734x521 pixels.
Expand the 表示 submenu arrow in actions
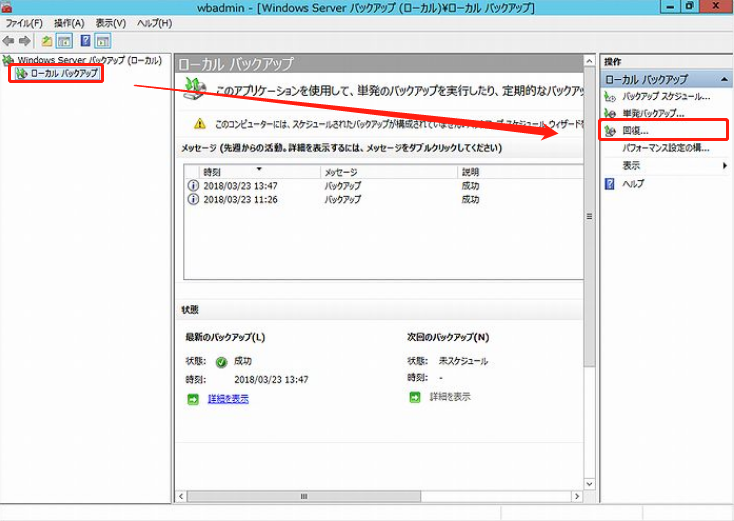725,165
